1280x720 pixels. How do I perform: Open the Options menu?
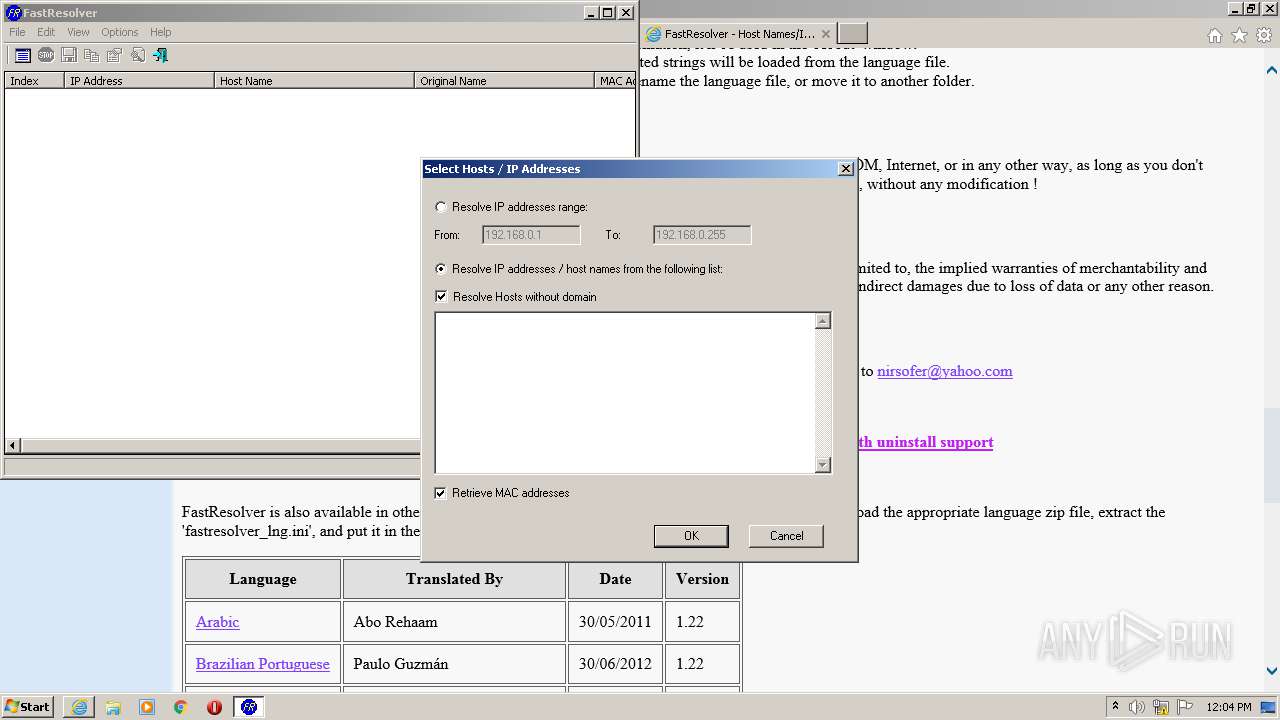pyautogui.click(x=119, y=32)
